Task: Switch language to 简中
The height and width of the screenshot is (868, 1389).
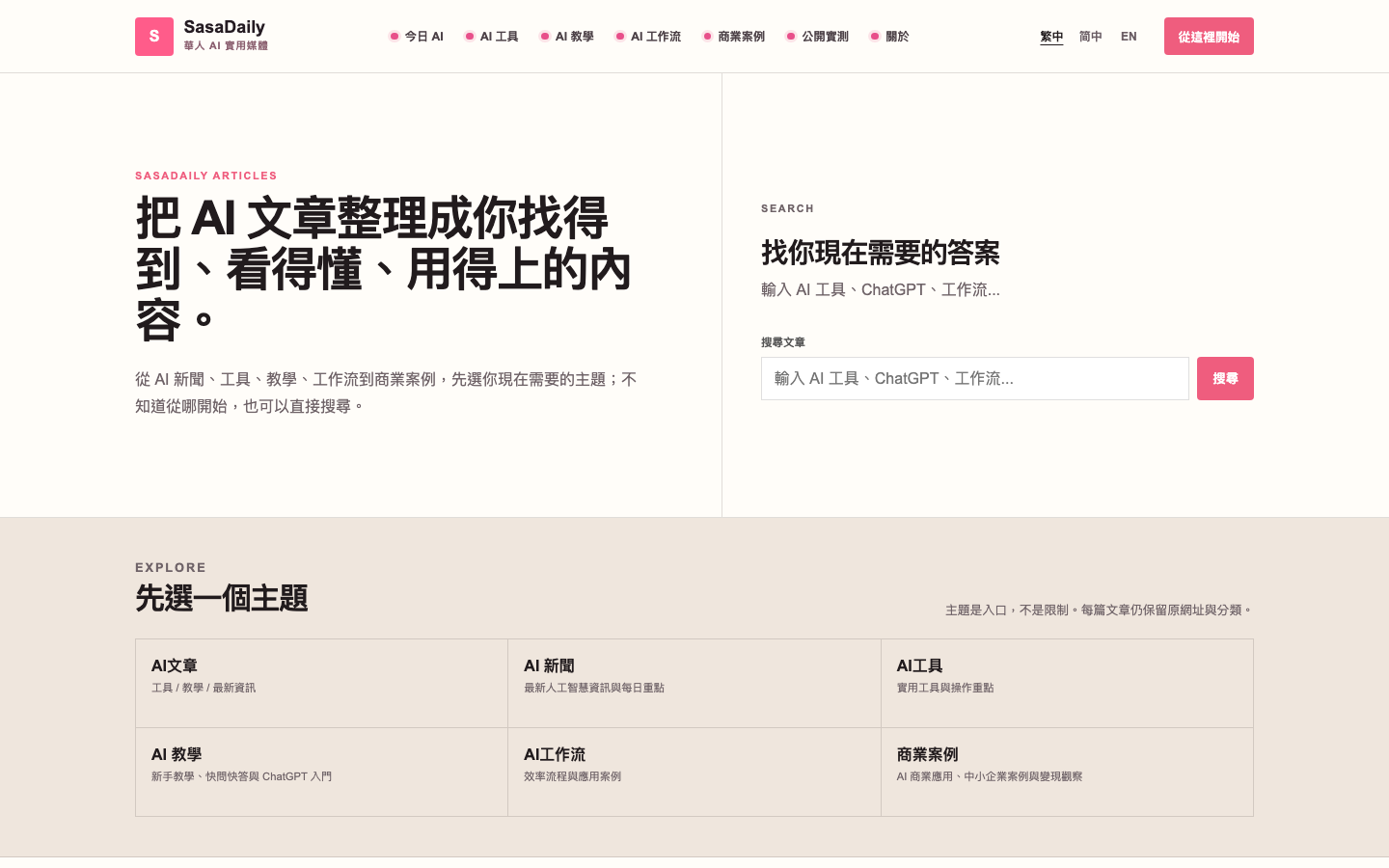Action: coord(1091,37)
